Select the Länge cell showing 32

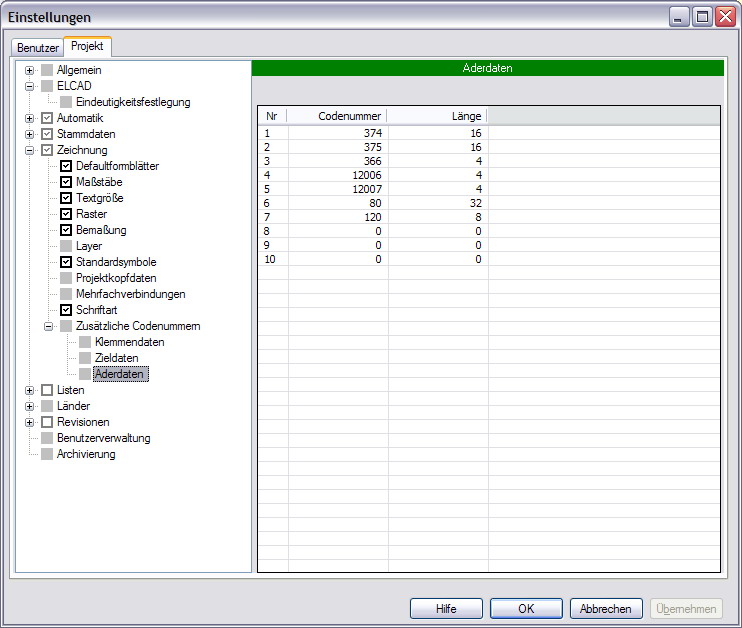(438, 203)
